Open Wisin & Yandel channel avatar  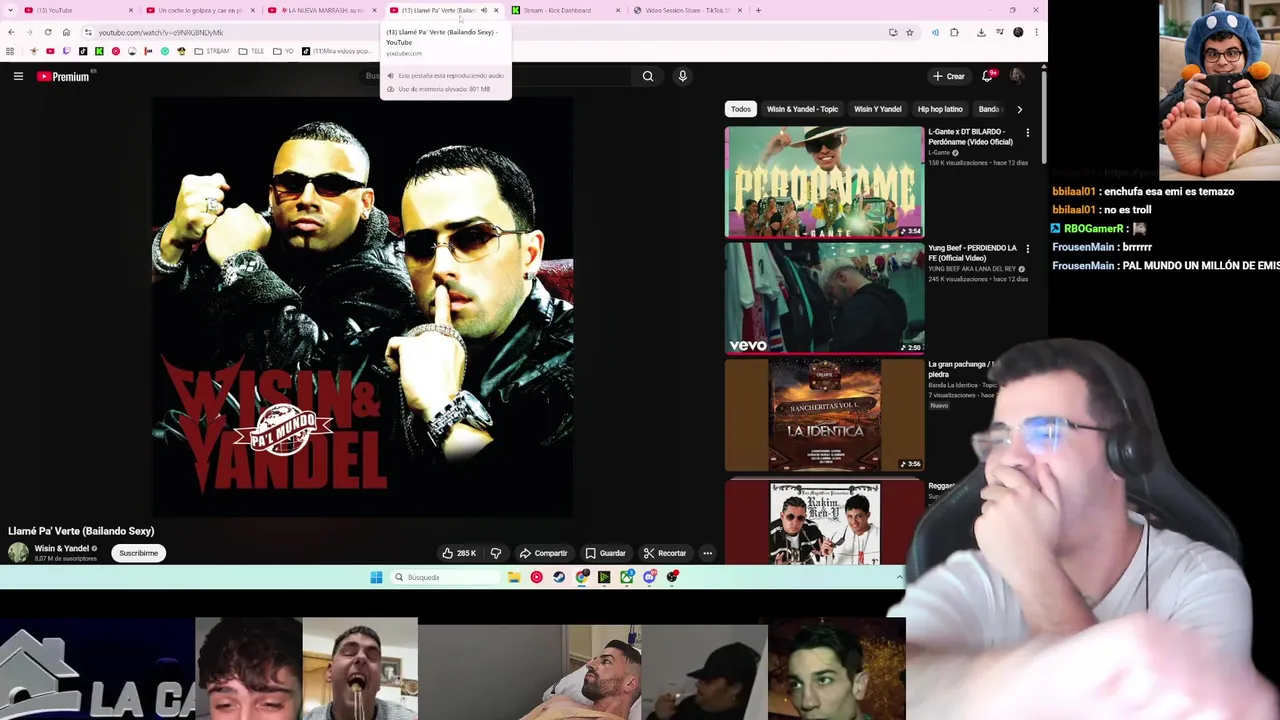click(18, 553)
